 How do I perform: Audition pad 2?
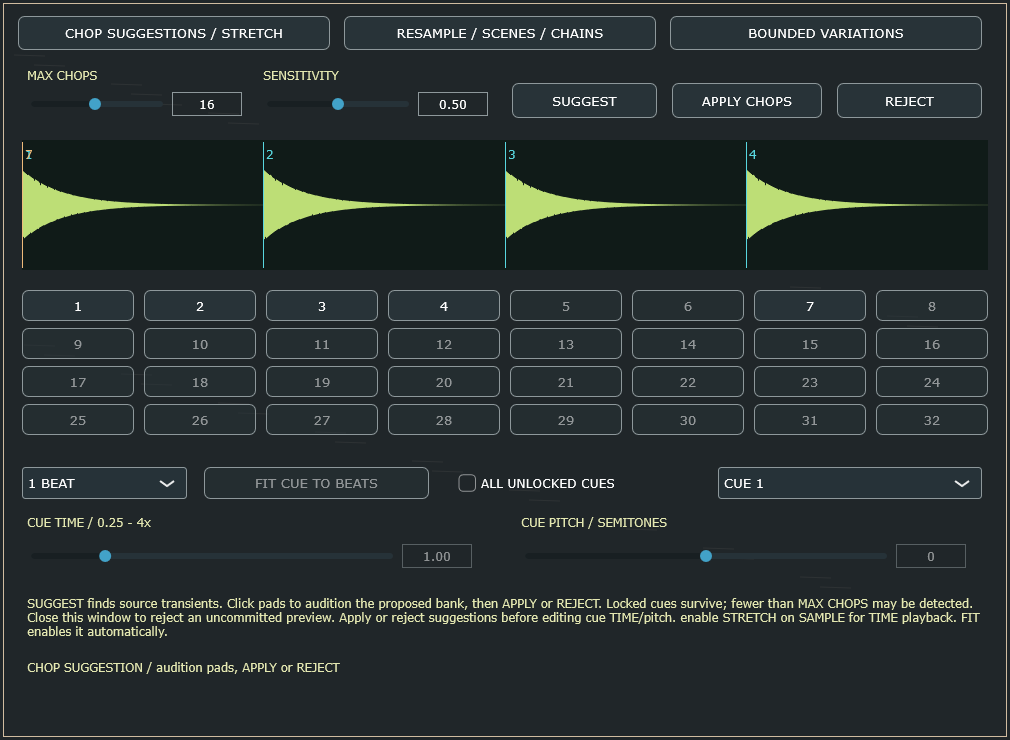pyautogui.click(x=200, y=306)
